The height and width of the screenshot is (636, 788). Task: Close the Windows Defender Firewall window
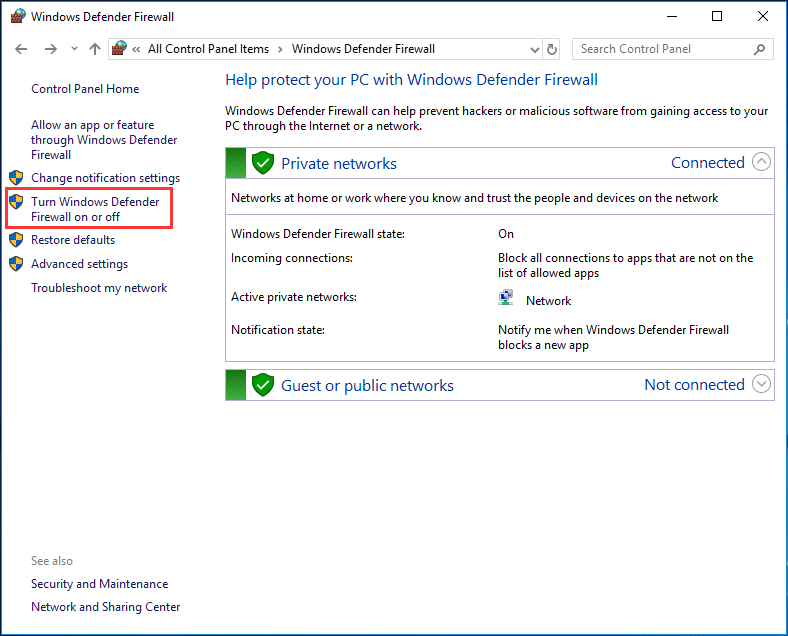pos(763,17)
